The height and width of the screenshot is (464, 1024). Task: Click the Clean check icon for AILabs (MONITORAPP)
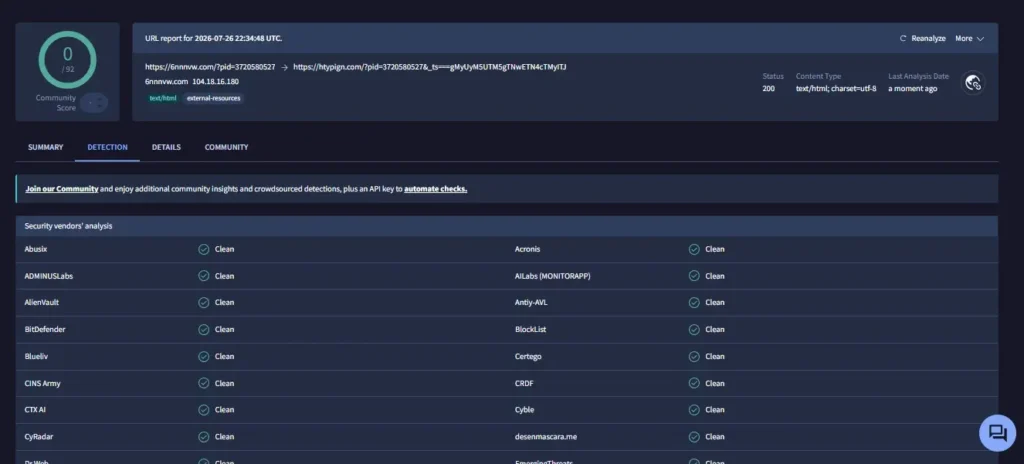pos(694,276)
